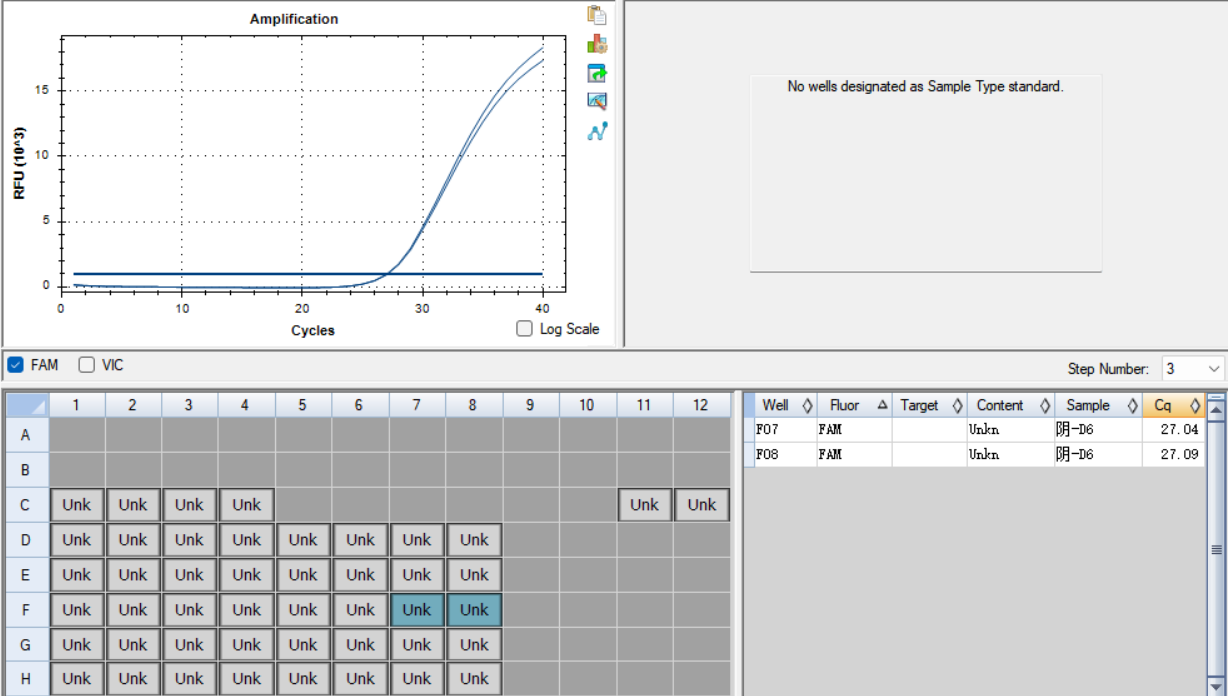Sort by the Fluor column header
Viewport: 1228px width, 696px height.
click(853, 405)
